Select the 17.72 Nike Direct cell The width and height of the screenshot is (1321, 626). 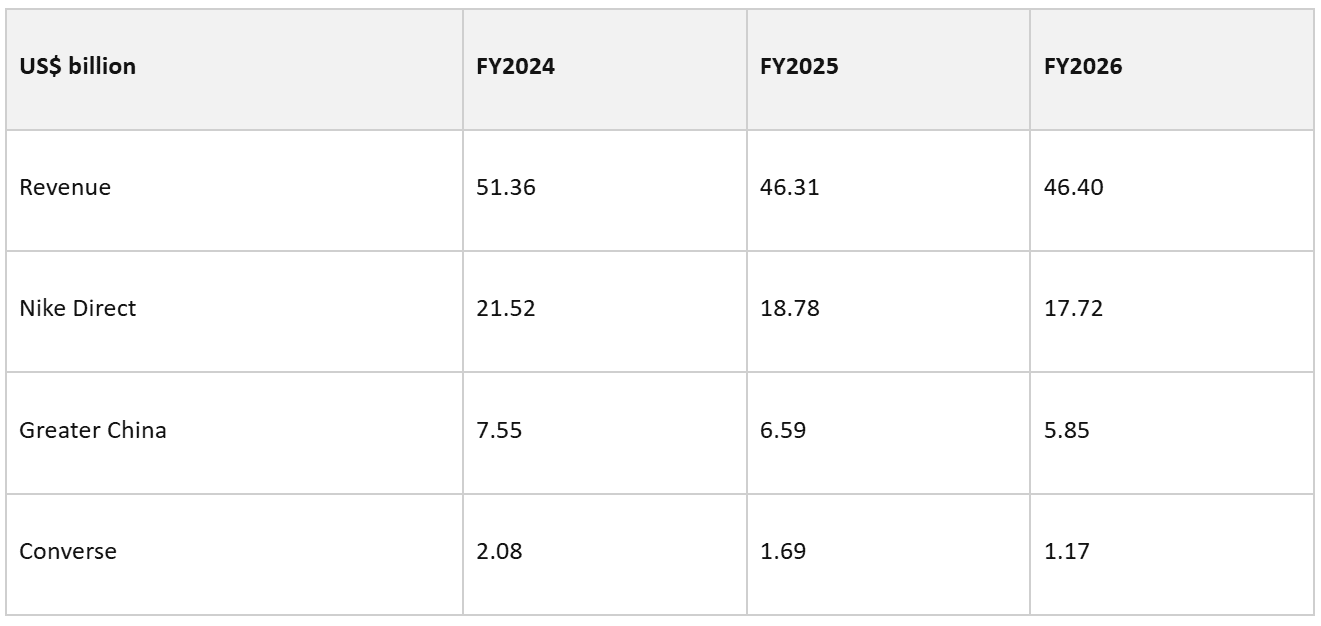[1172, 311]
